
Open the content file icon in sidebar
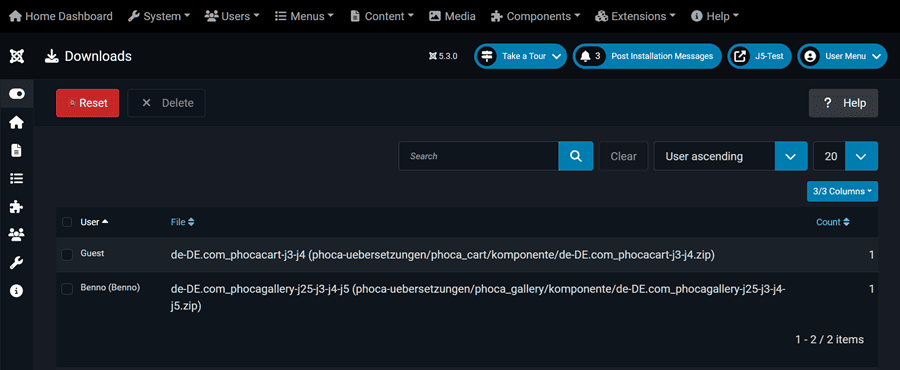point(17,150)
